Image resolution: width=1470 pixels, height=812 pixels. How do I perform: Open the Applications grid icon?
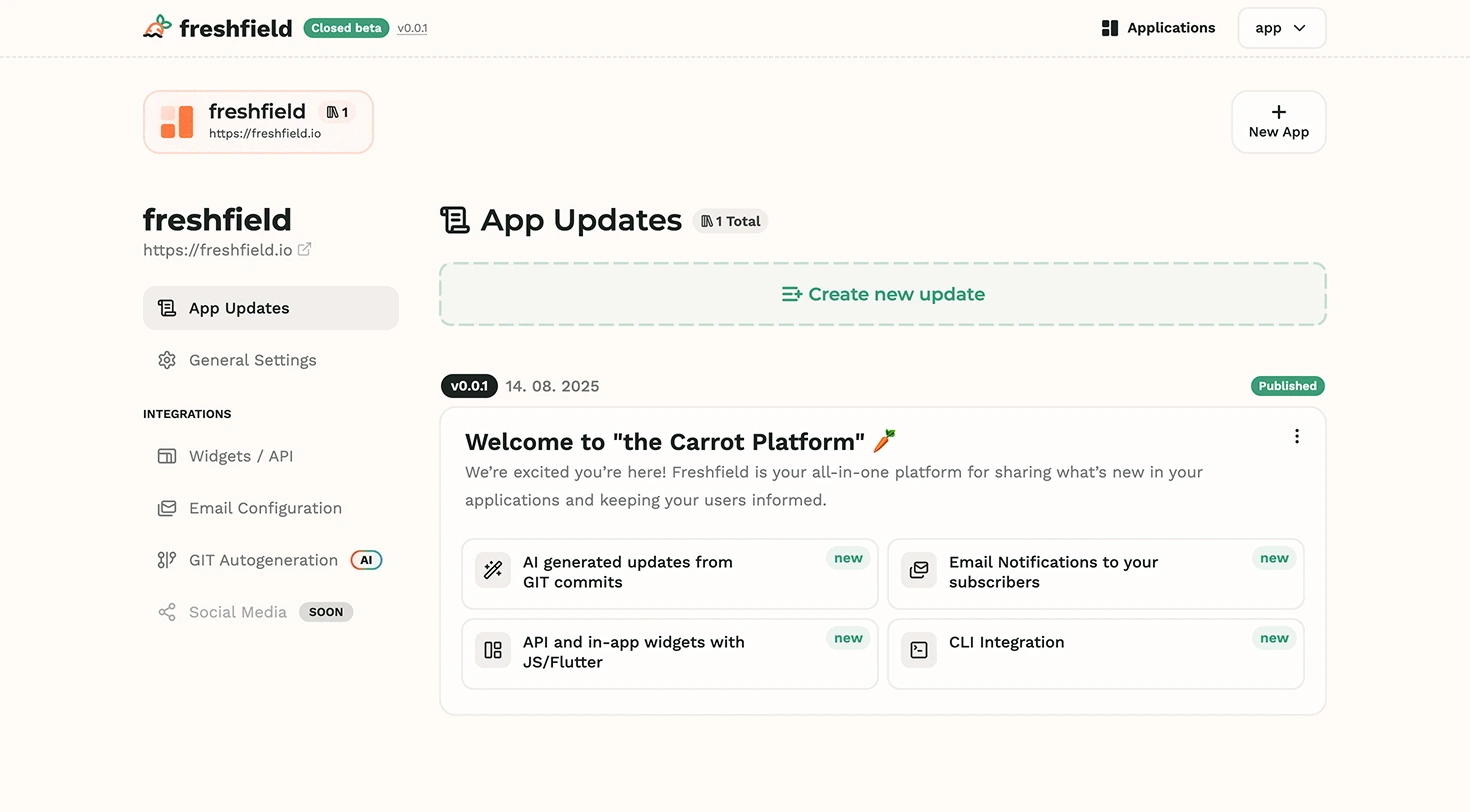1109,28
